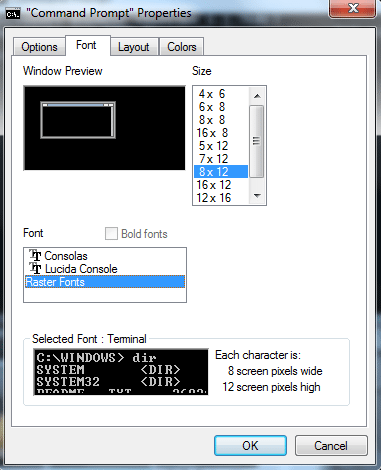The width and height of the screenshot is (381, 470).
Task: Confirm with the OK button
Action: (x=250, y=445)
